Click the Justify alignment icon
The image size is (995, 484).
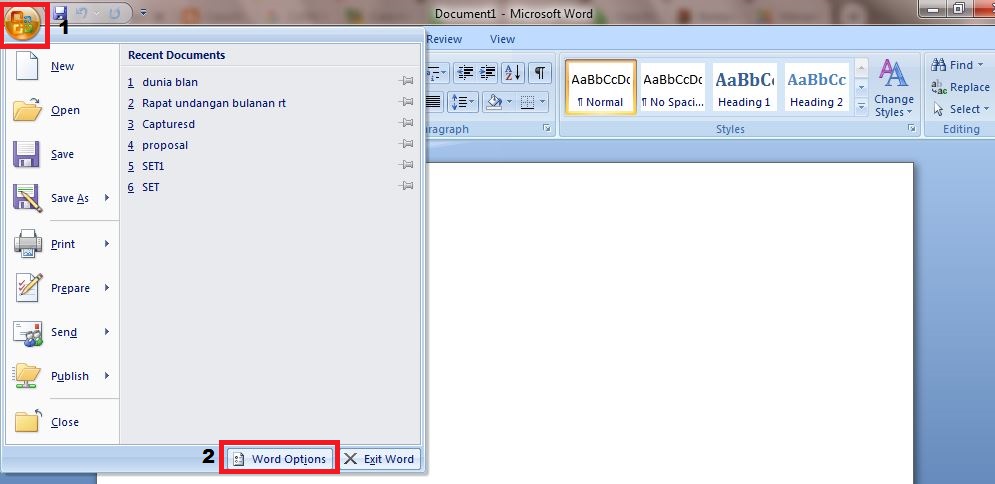click(x=434, y=101)
